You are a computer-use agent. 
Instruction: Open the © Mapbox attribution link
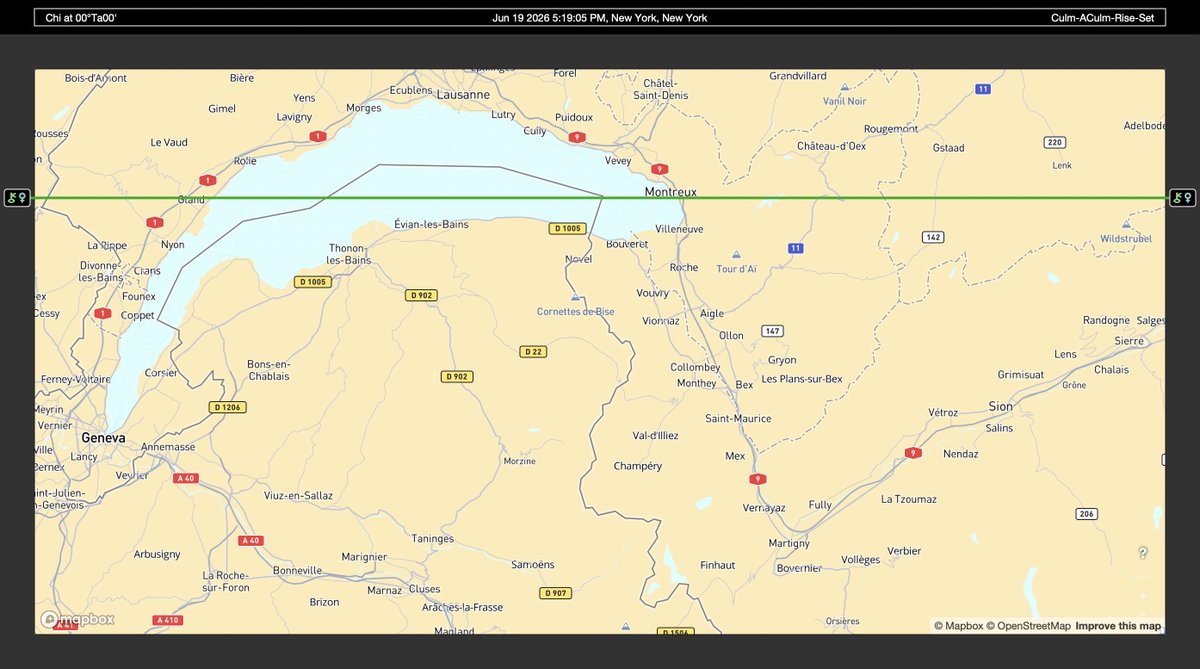958,626
